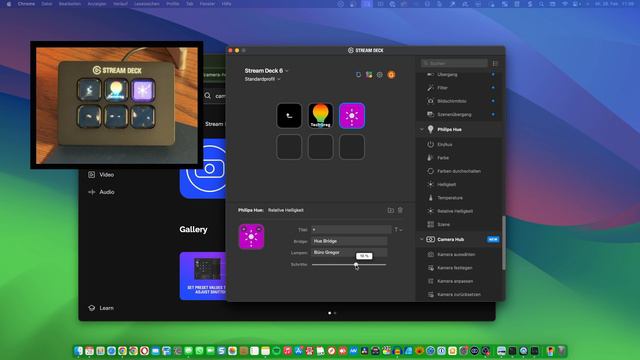Click the Schritte slider handle
Image resolution: width=640 pixels, height=360 pixels.
(356, 264)
